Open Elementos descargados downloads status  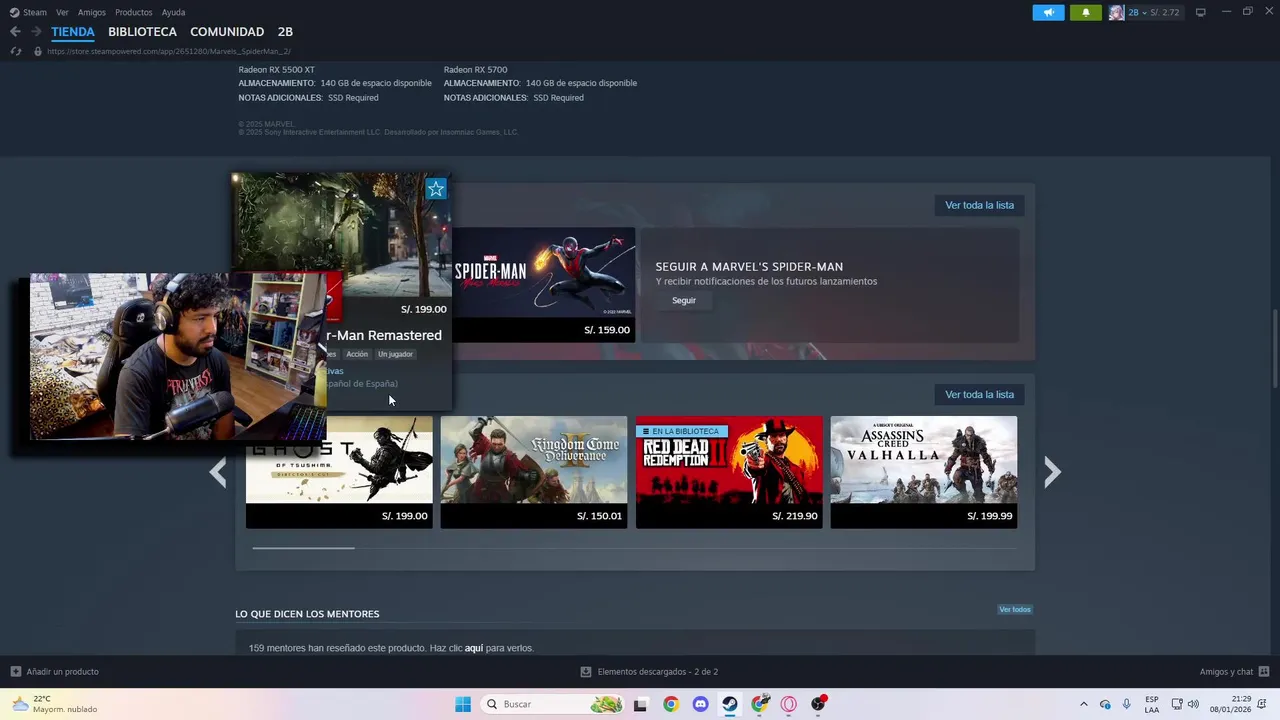click(x=649, y=672)
